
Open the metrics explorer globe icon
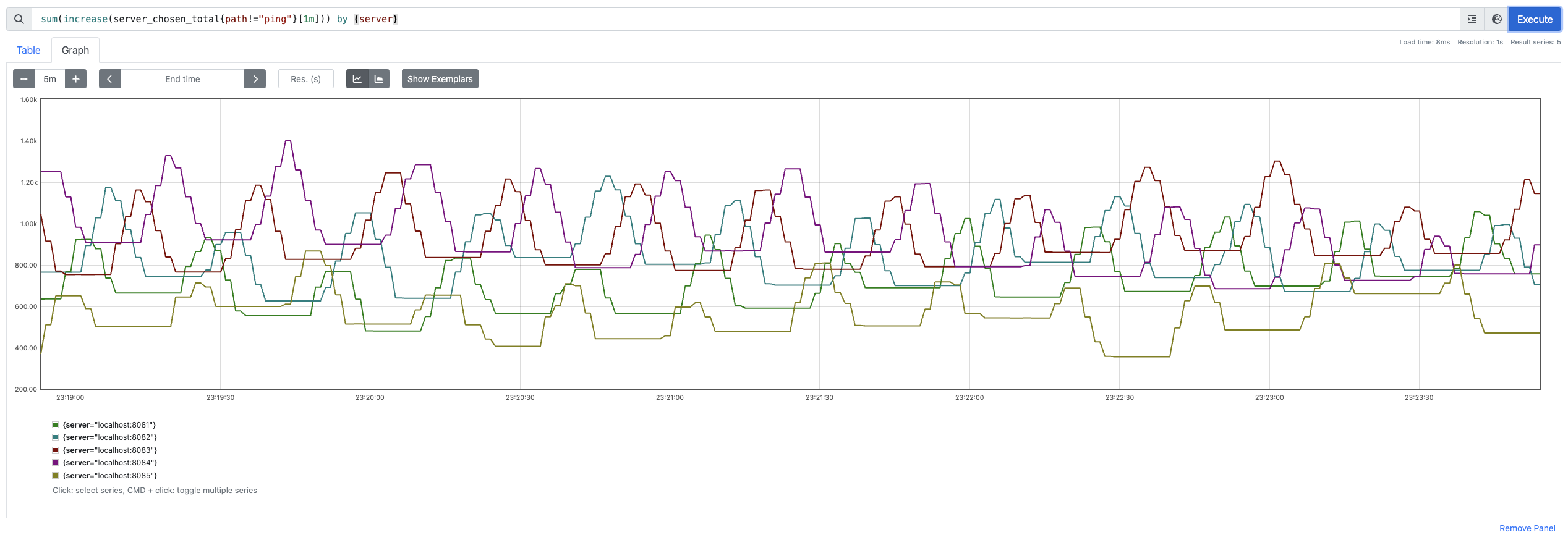(1497, 19)
